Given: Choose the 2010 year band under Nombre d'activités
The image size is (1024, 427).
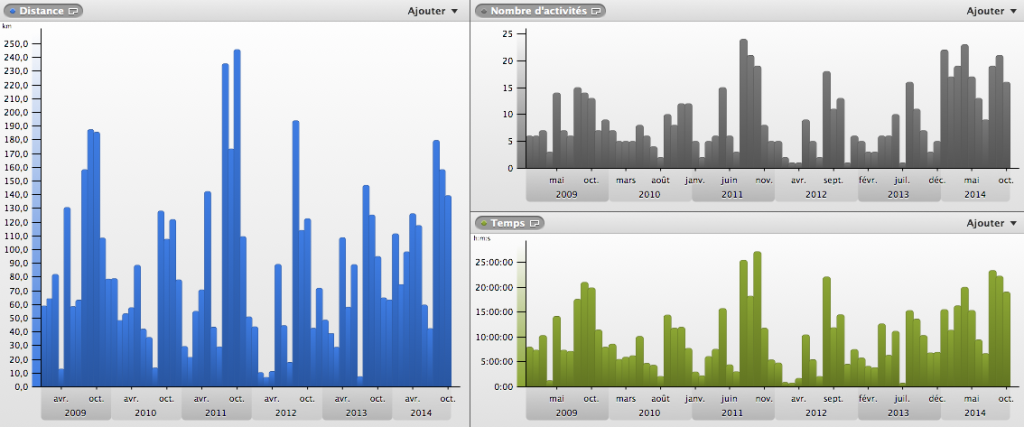Looking at the screenshot, I should (649, 194).
